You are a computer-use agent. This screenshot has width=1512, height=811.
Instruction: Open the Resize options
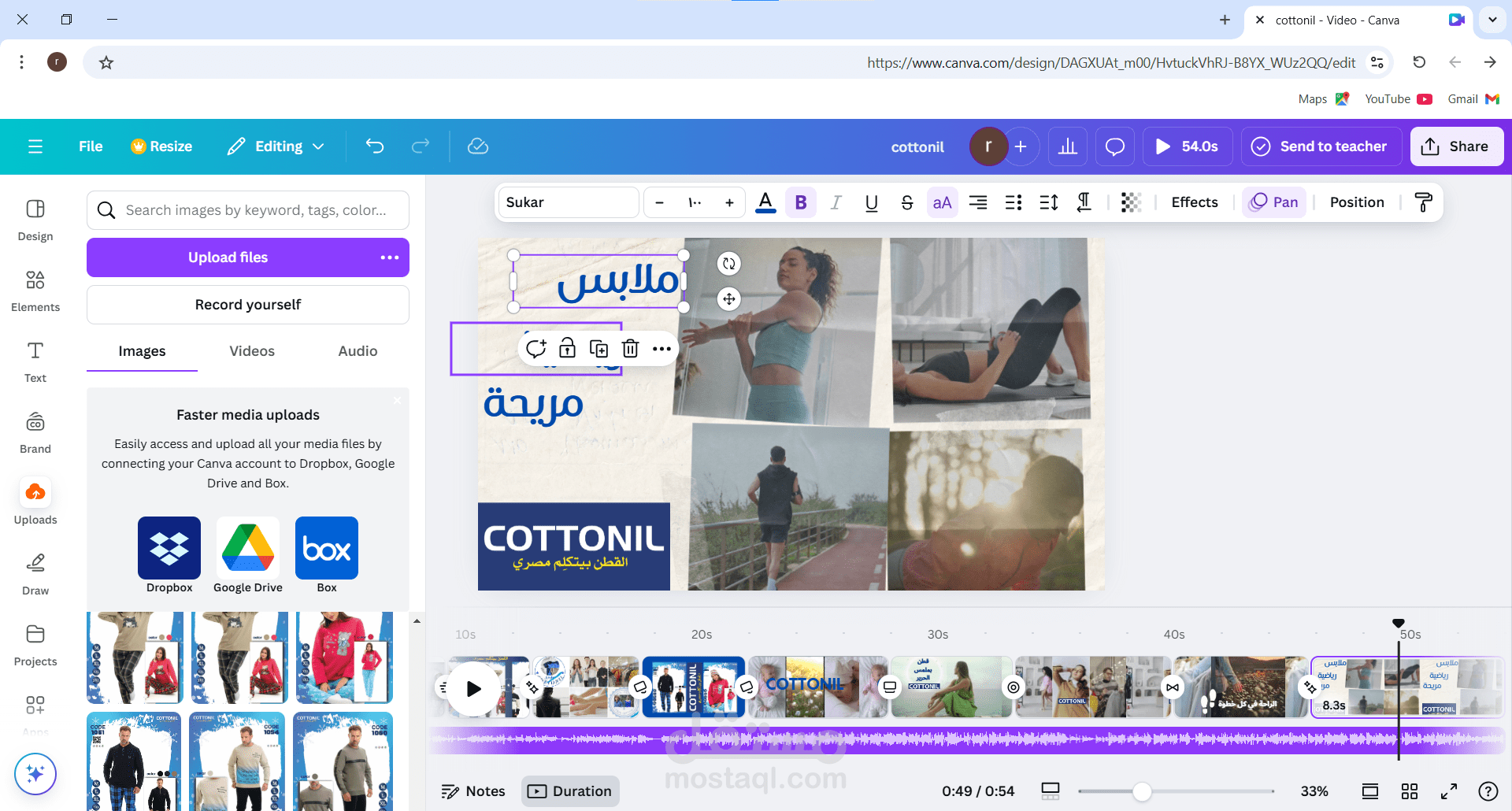coord(161,146)
